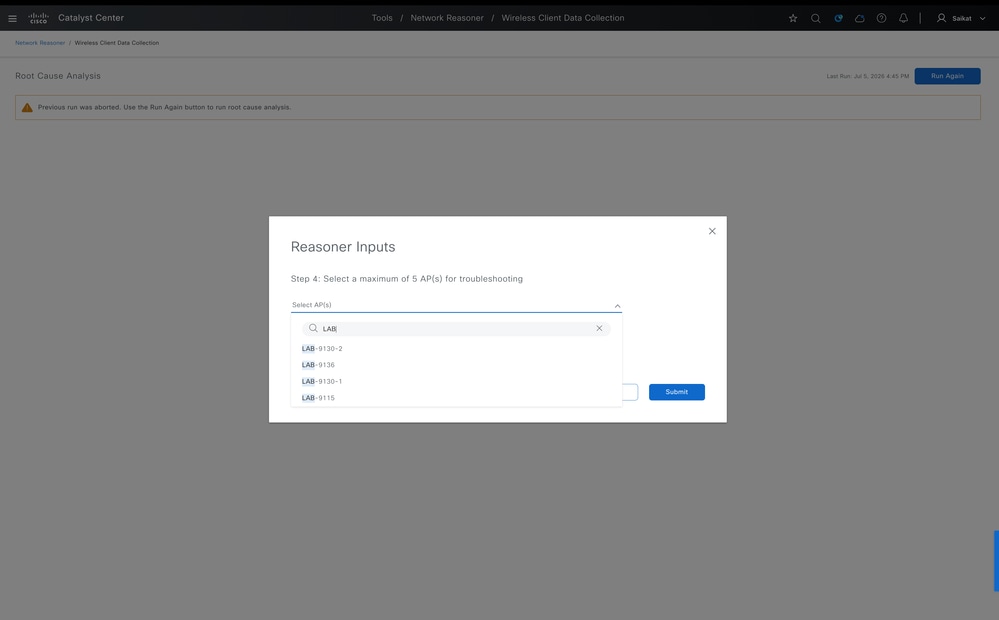
Task: Click the Saikat username
Action: coord(961,18)
